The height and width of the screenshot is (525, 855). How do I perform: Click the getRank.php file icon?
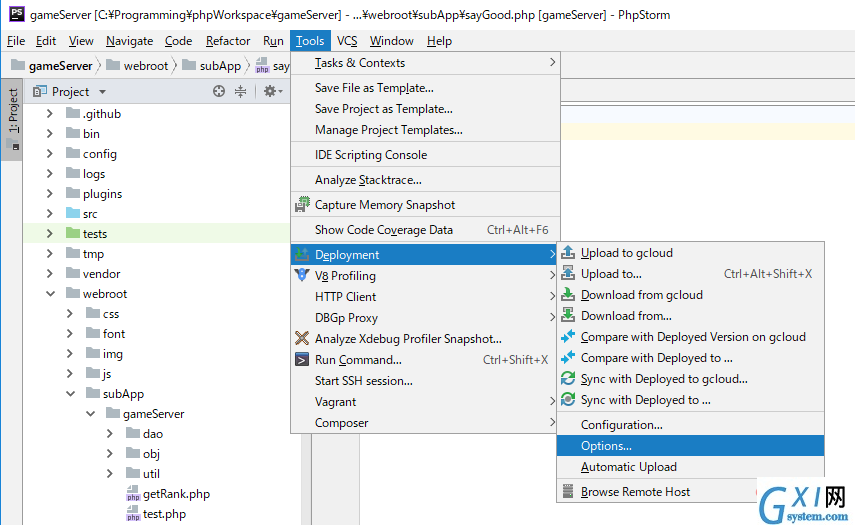tap(133, 493)
